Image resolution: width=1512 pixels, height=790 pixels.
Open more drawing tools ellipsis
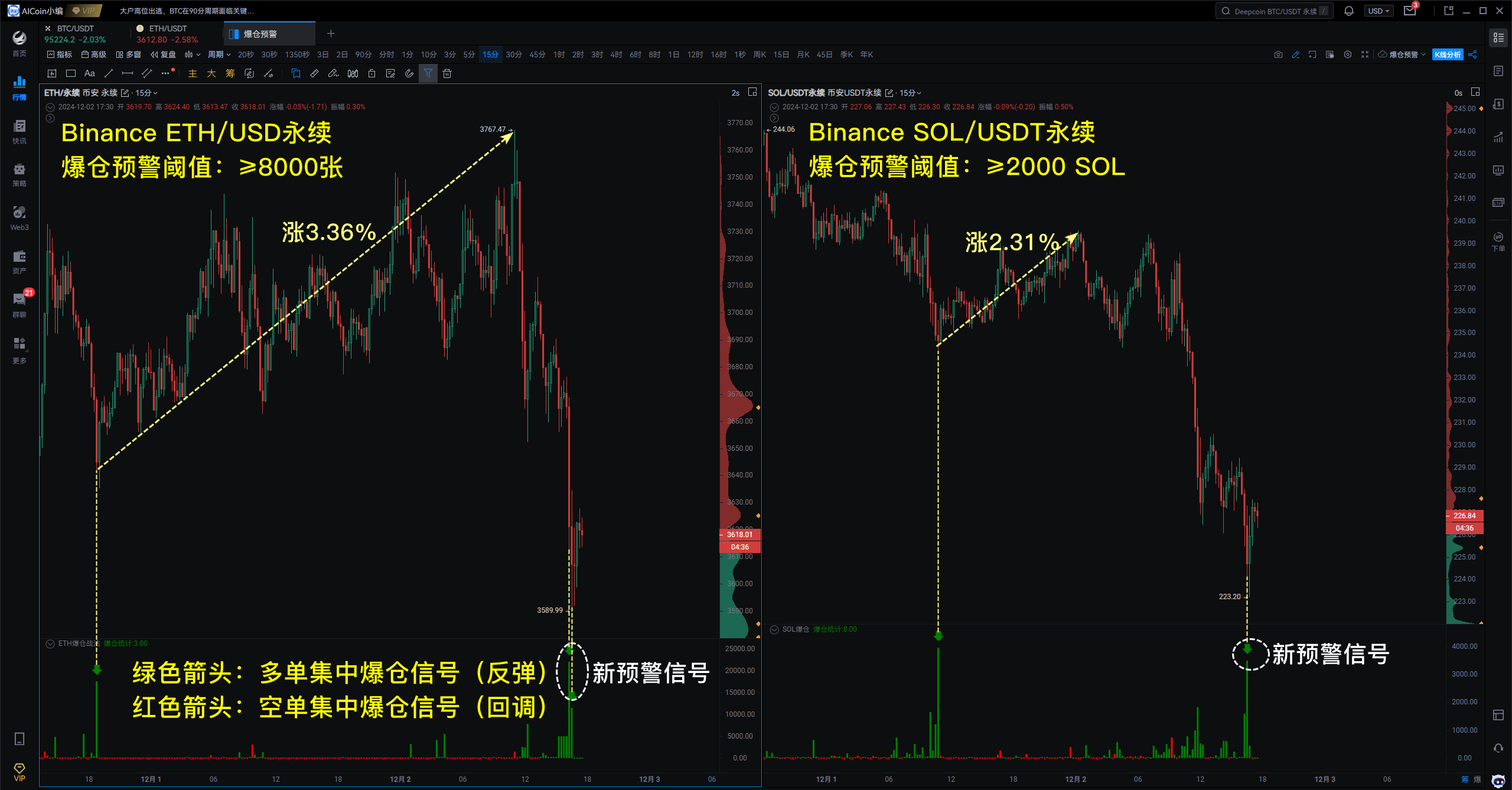166,73
